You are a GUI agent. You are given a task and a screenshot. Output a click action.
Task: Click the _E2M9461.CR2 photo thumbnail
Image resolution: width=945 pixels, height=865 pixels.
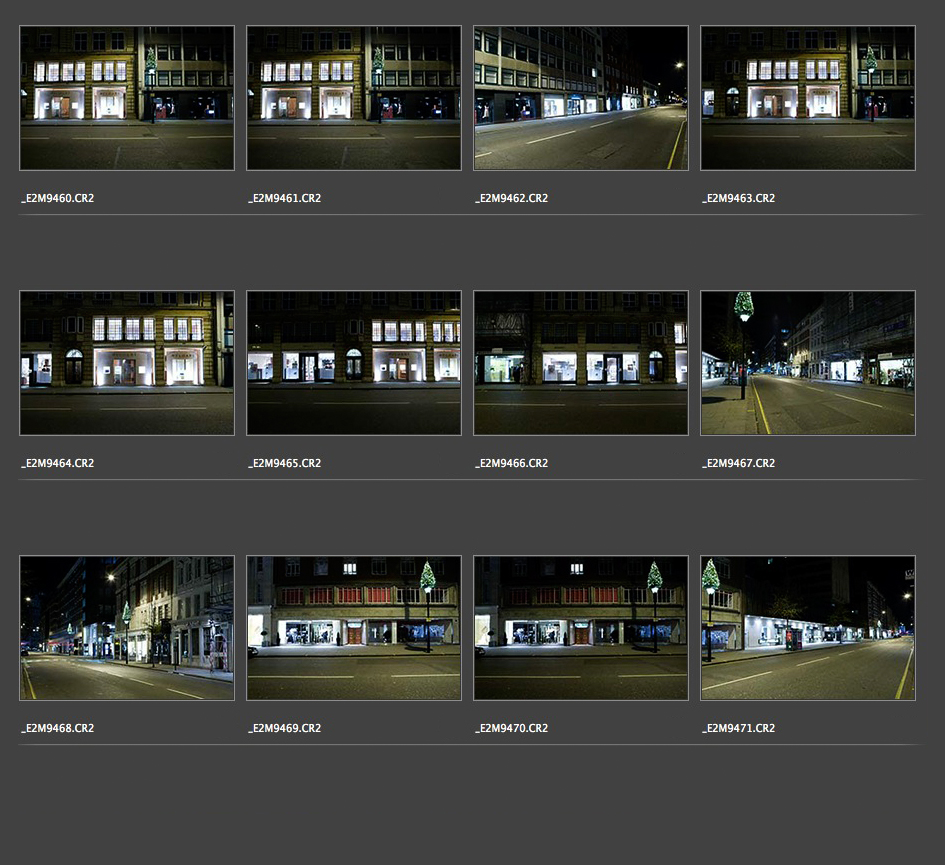point(354,98)
